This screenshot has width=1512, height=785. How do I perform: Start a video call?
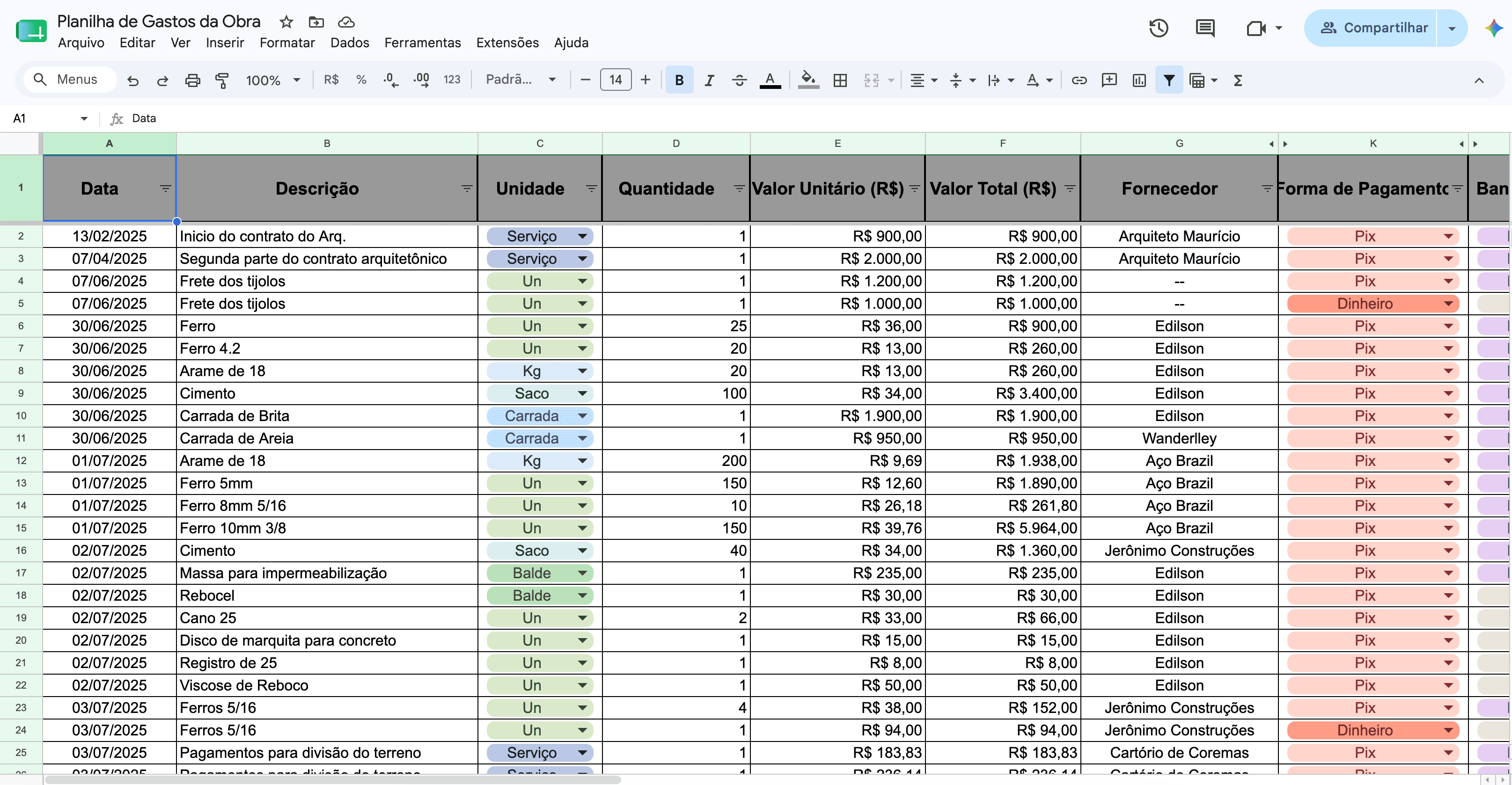(1255, 28)
